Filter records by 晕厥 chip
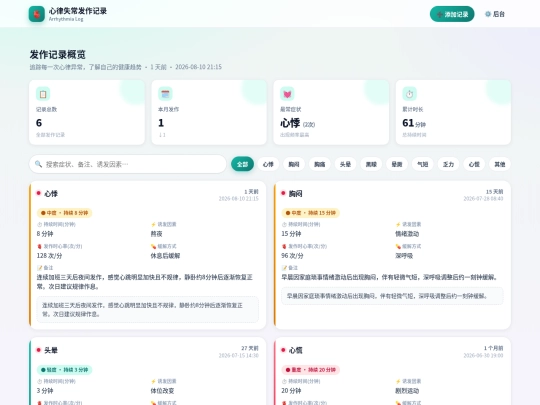The height and width of the screenshot is (405, 540). click(397, 164)
